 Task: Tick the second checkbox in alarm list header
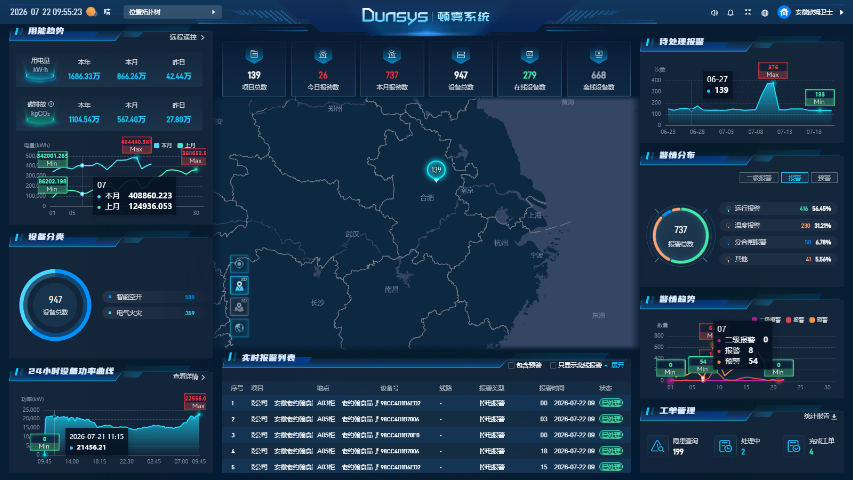pos(553,365)
